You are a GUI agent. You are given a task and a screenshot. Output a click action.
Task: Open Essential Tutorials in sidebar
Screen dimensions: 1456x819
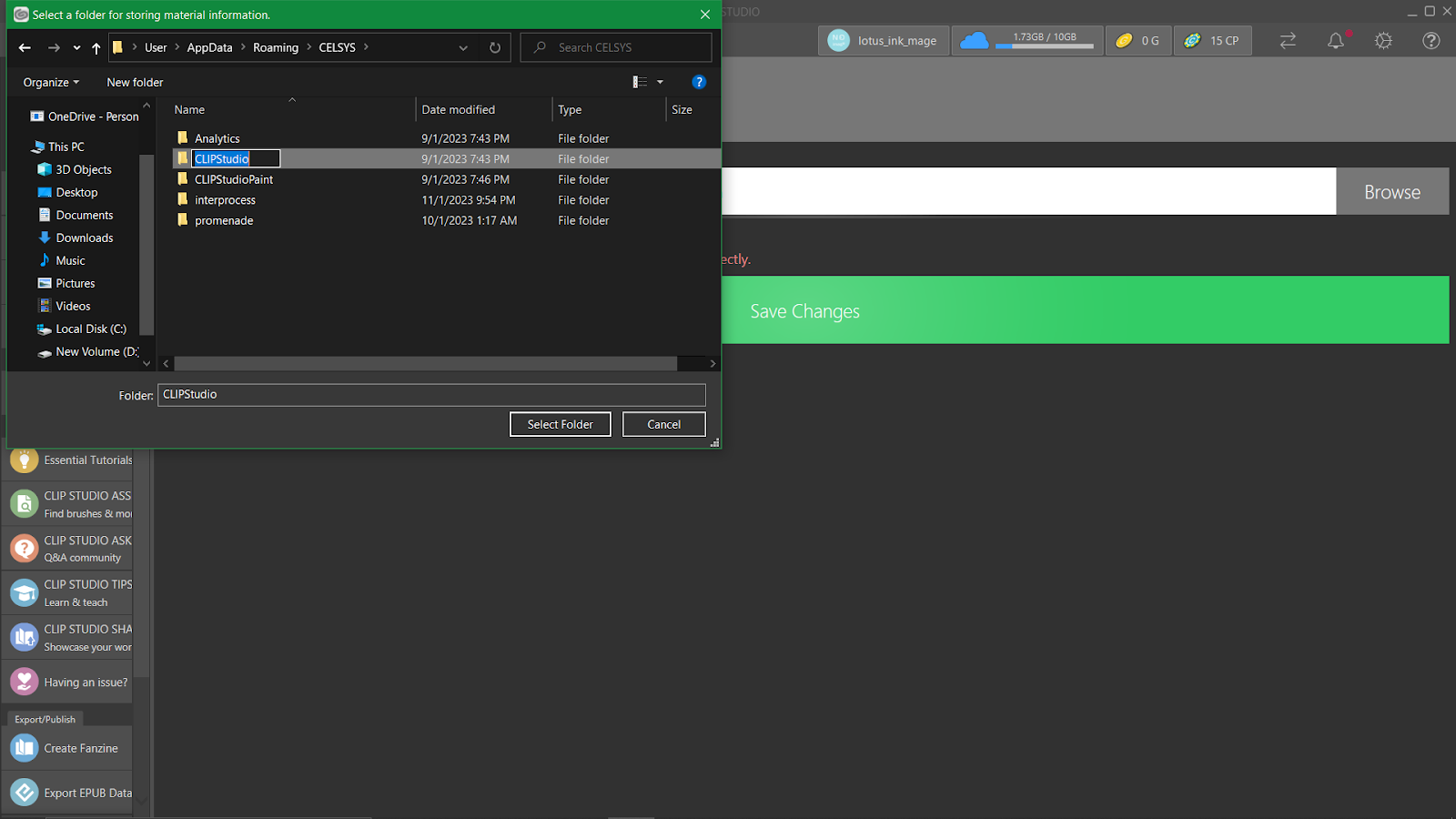pyautogui.click(x=68, y=460)
